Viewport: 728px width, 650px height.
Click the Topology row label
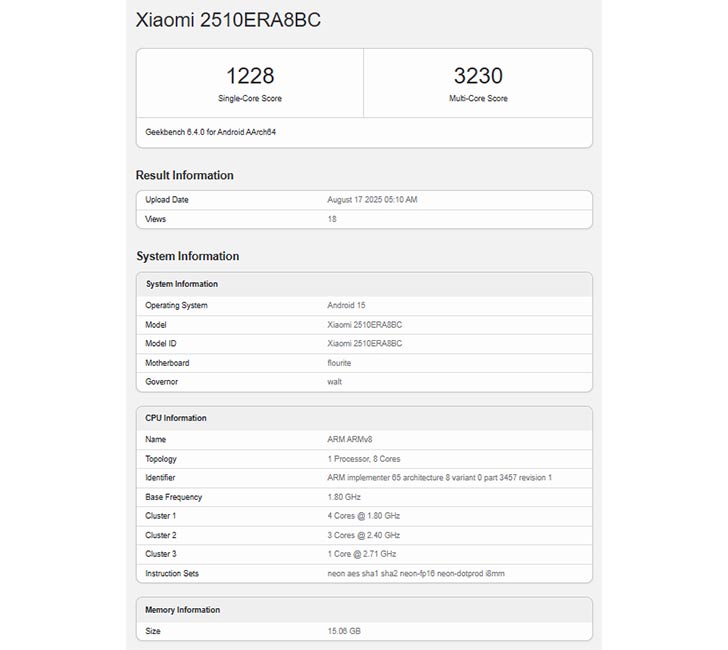point(161,459)
